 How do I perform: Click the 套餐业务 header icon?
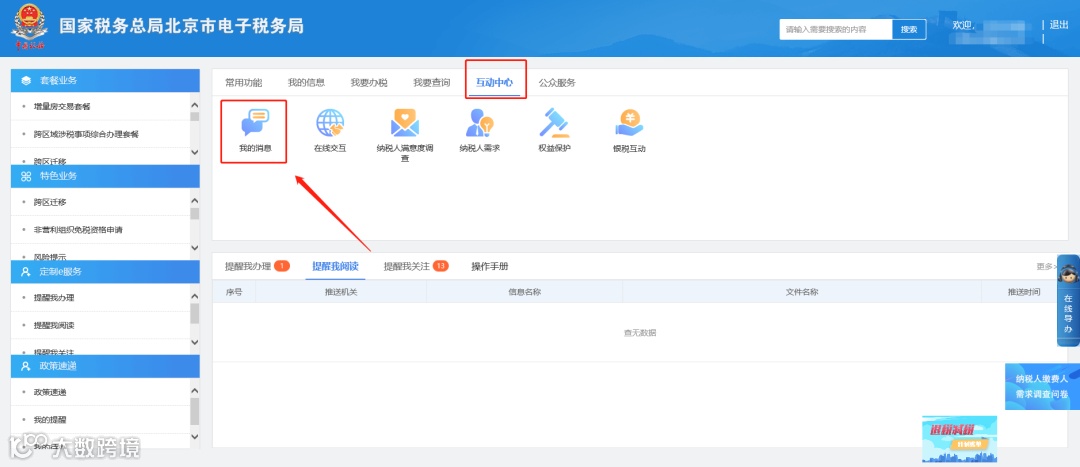(x=26, y=81)
